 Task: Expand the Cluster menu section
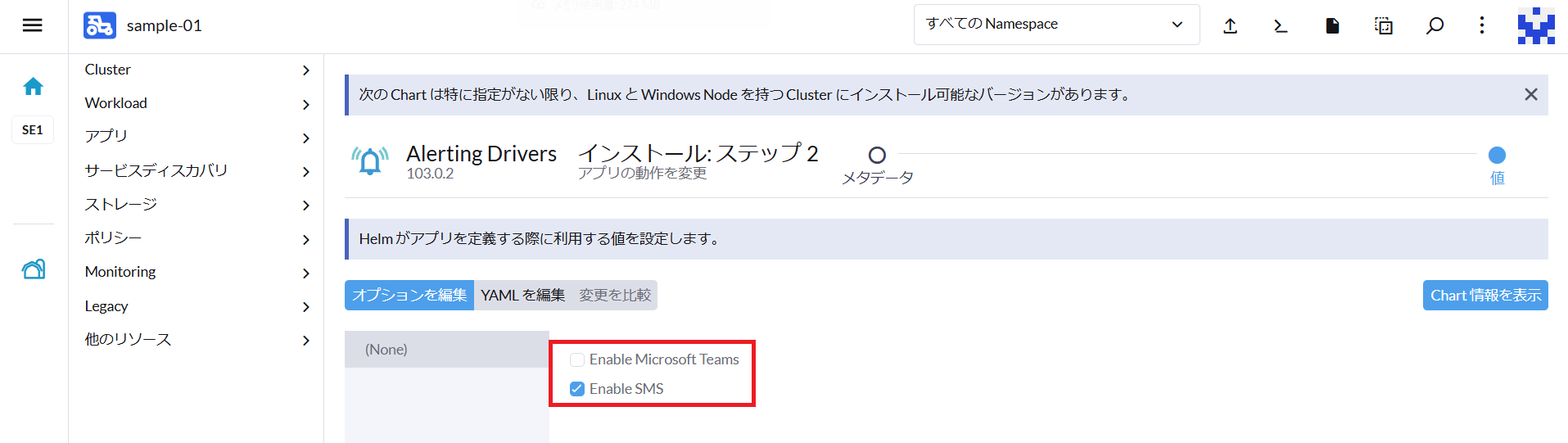click(196, 70)
